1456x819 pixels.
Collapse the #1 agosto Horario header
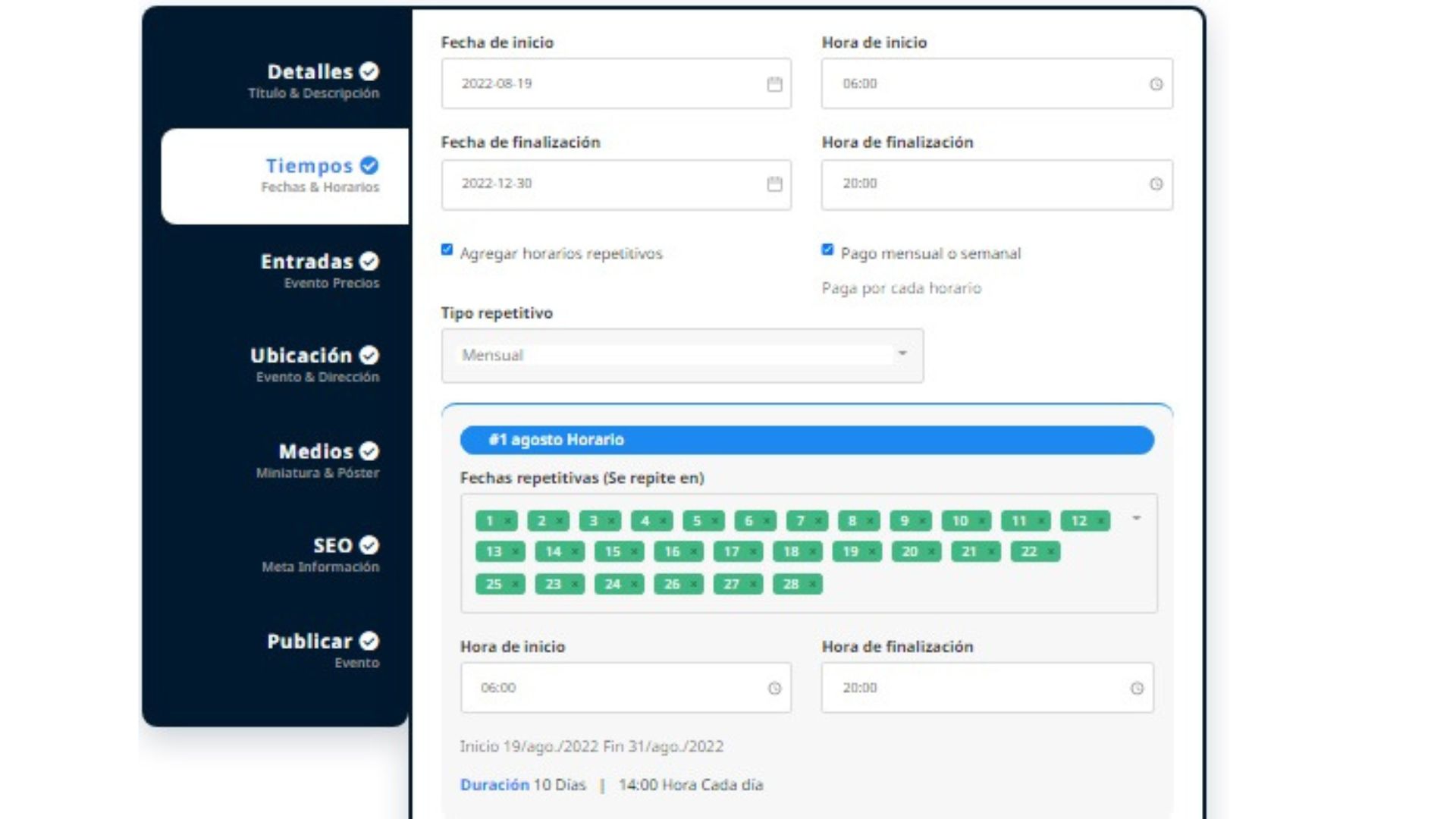[x=806, y=440]
